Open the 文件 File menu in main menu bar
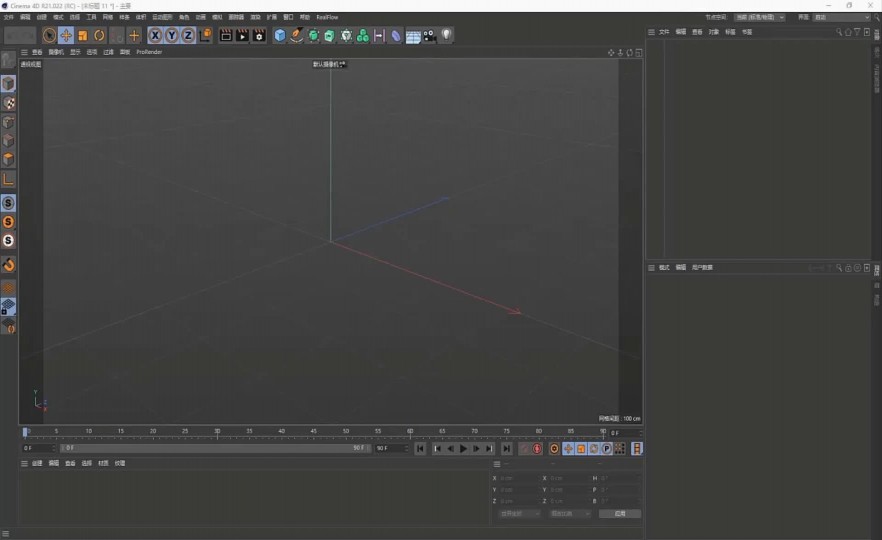Screen dimensions: 882x540 [x=8, y=17]
